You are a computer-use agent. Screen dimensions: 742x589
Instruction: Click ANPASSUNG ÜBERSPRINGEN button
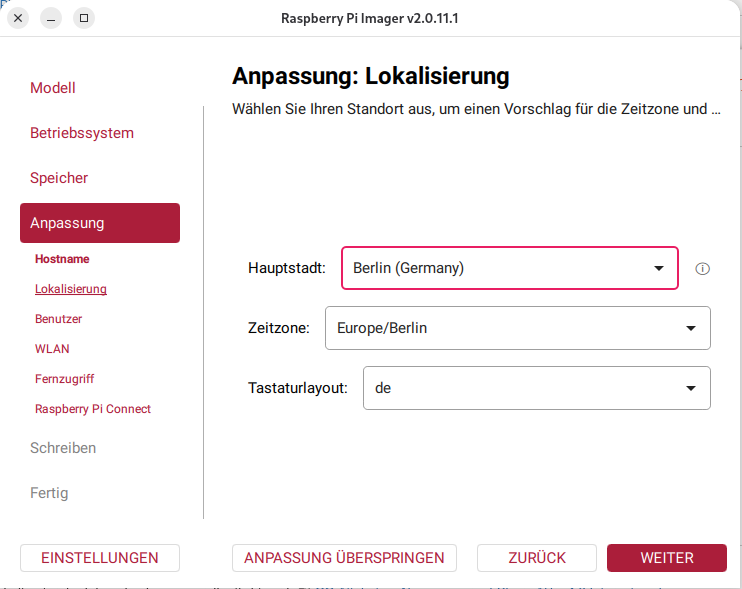(344, 558)
